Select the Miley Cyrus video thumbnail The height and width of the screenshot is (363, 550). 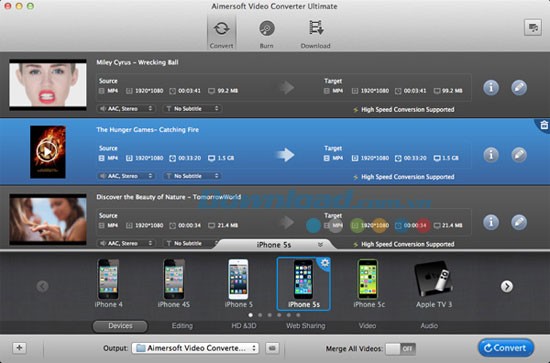point(48,85)
